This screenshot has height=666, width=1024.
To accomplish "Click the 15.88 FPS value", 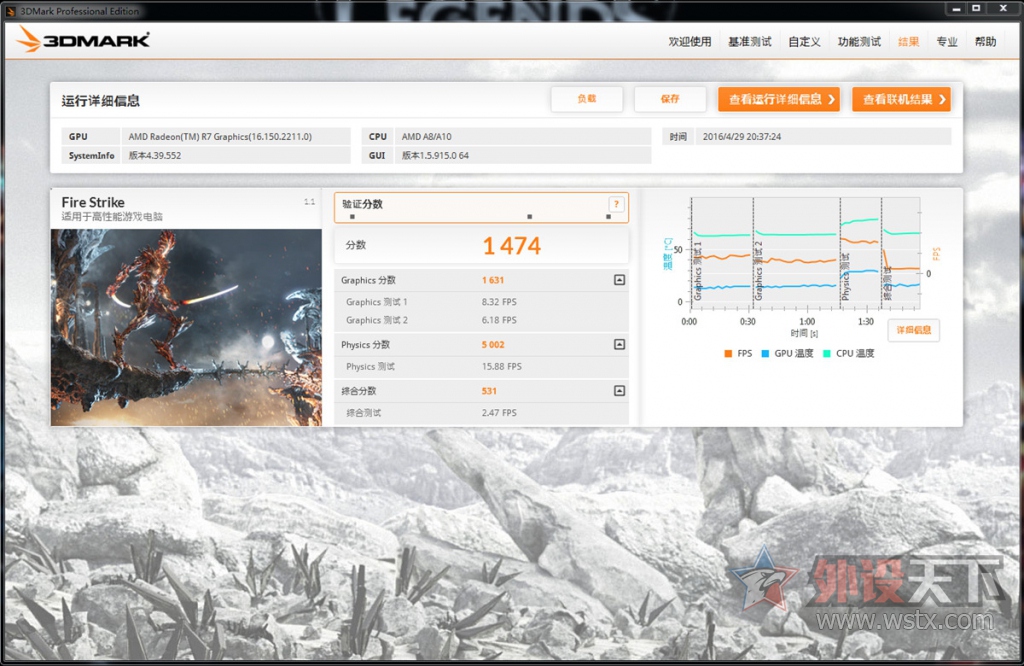I will tap(502, 366).
